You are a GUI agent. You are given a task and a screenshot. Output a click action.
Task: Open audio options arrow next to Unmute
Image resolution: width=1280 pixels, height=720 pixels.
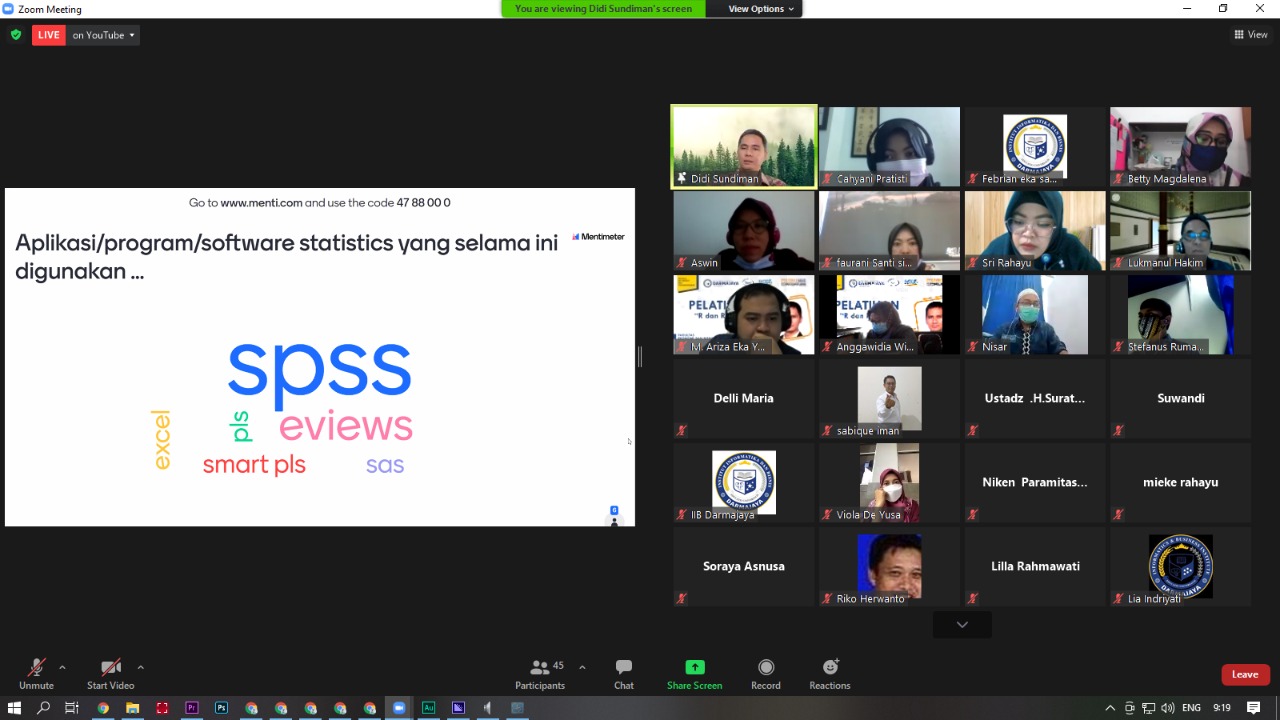click(62, 667)
